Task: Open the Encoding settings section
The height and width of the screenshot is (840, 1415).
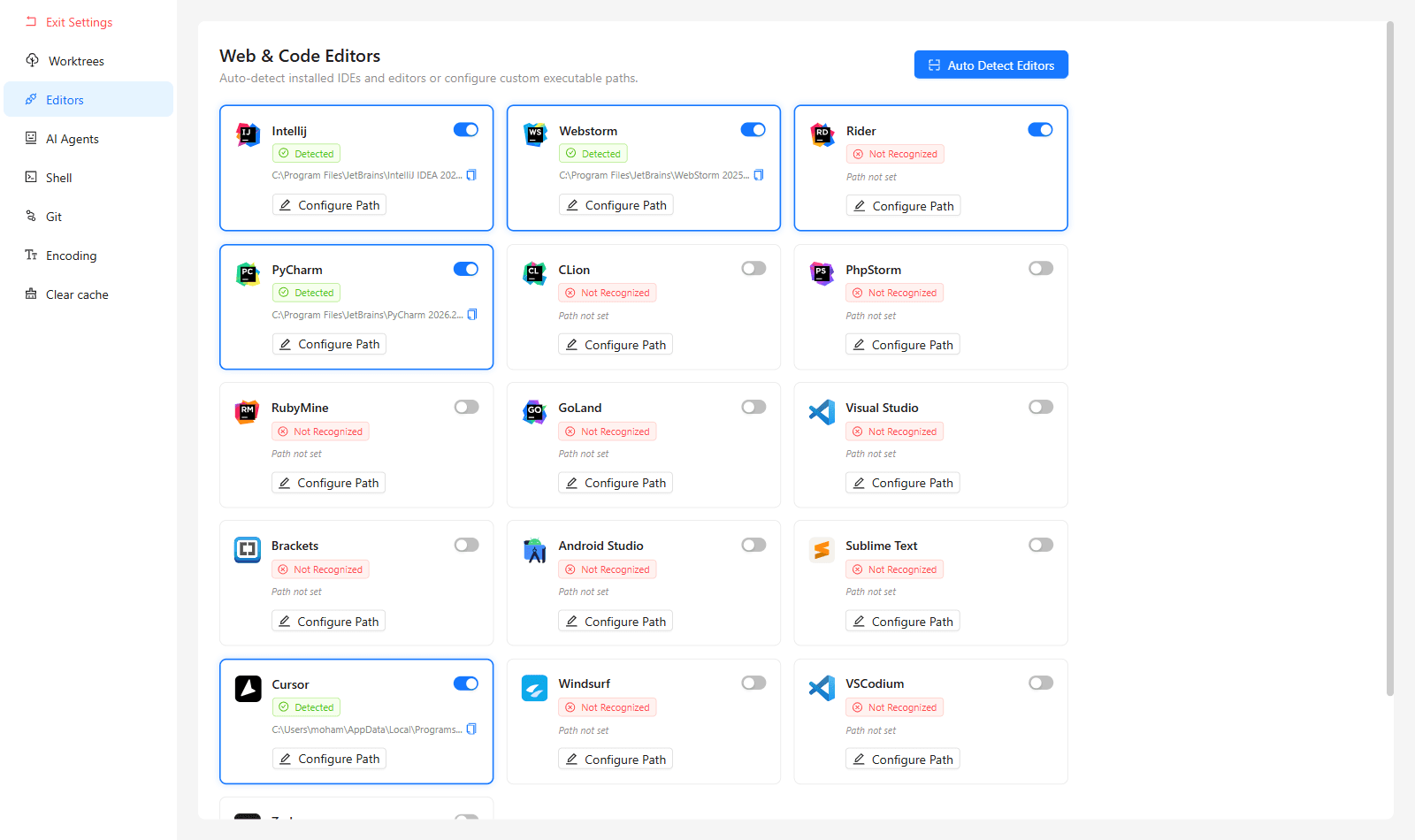Action: pos(88,256)
